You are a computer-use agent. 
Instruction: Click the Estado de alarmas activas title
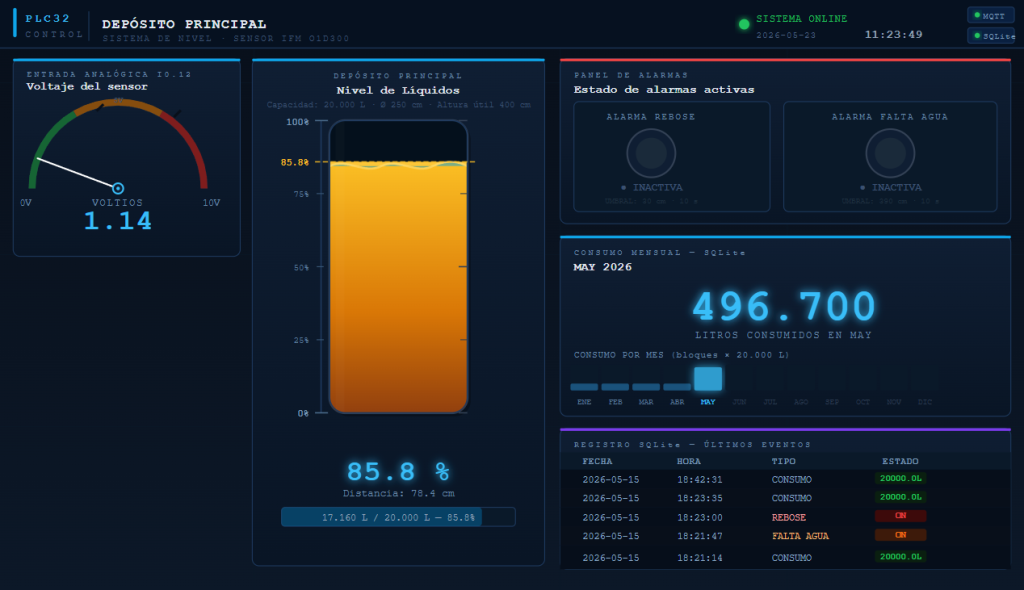point(664,90)
